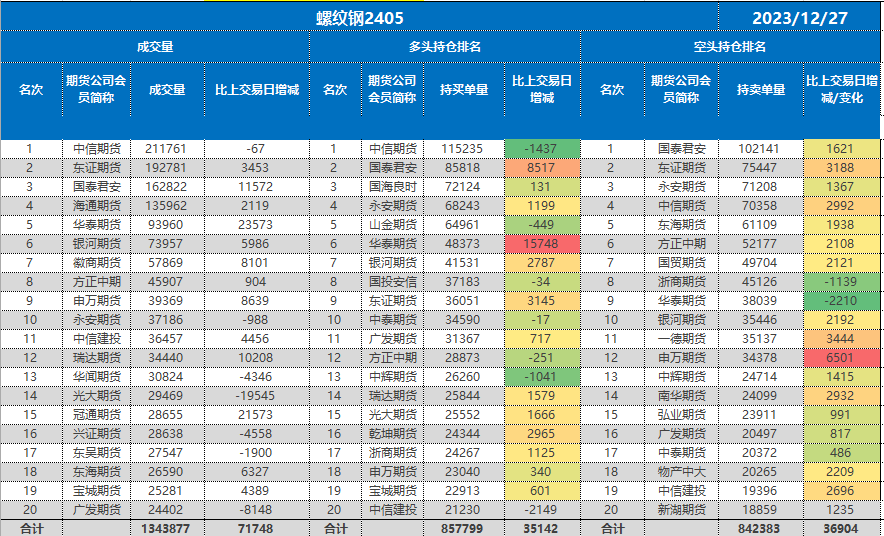Select the 多头持仓排名 section header
This screenshot has width=884, height=536.
(445, 47)
